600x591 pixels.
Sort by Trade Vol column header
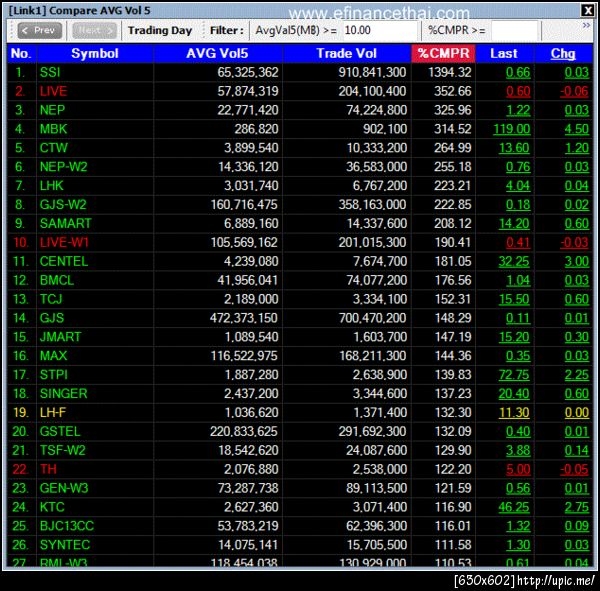coord(346,54)
